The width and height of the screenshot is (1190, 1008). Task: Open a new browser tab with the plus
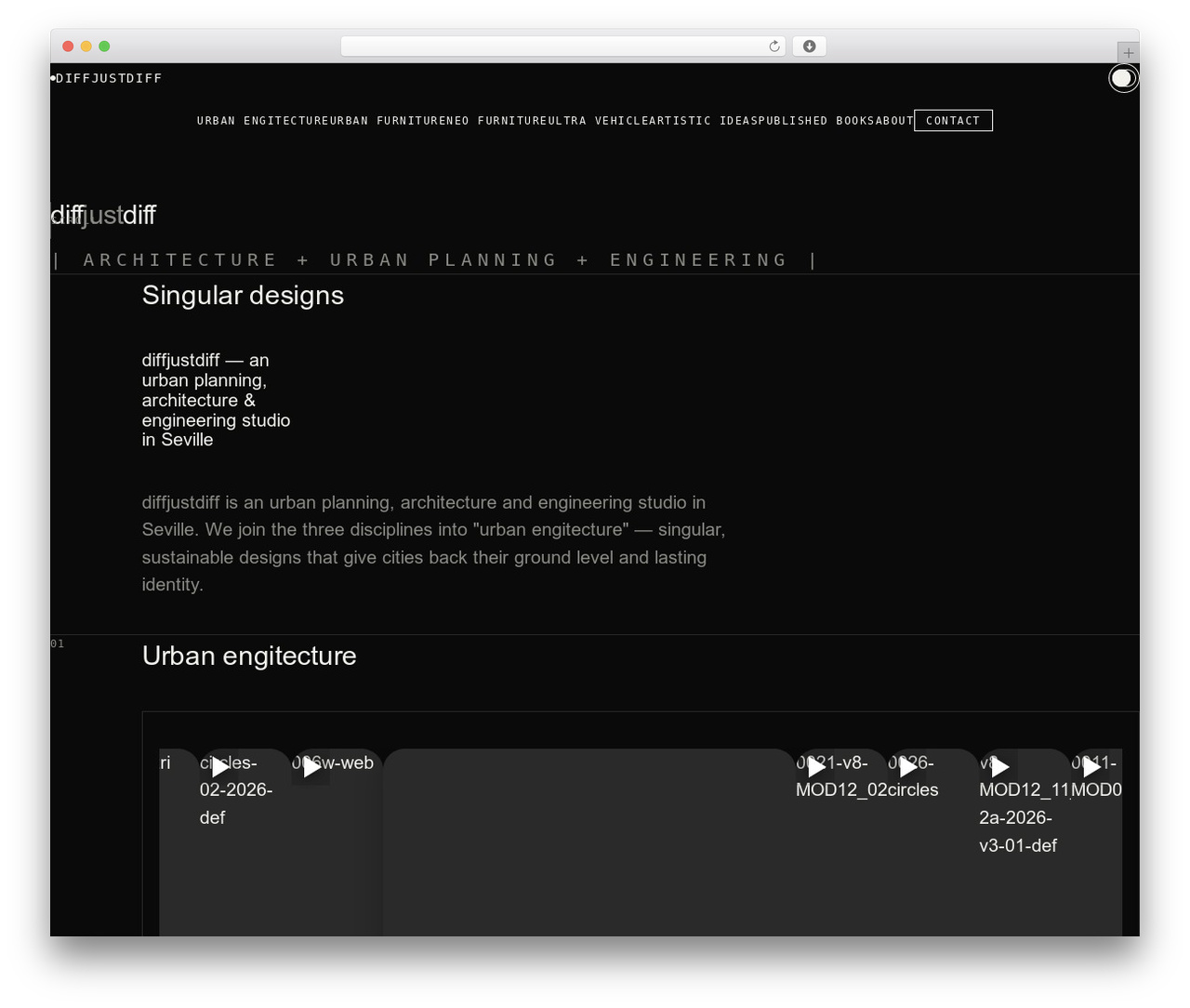click(1128, 53)
